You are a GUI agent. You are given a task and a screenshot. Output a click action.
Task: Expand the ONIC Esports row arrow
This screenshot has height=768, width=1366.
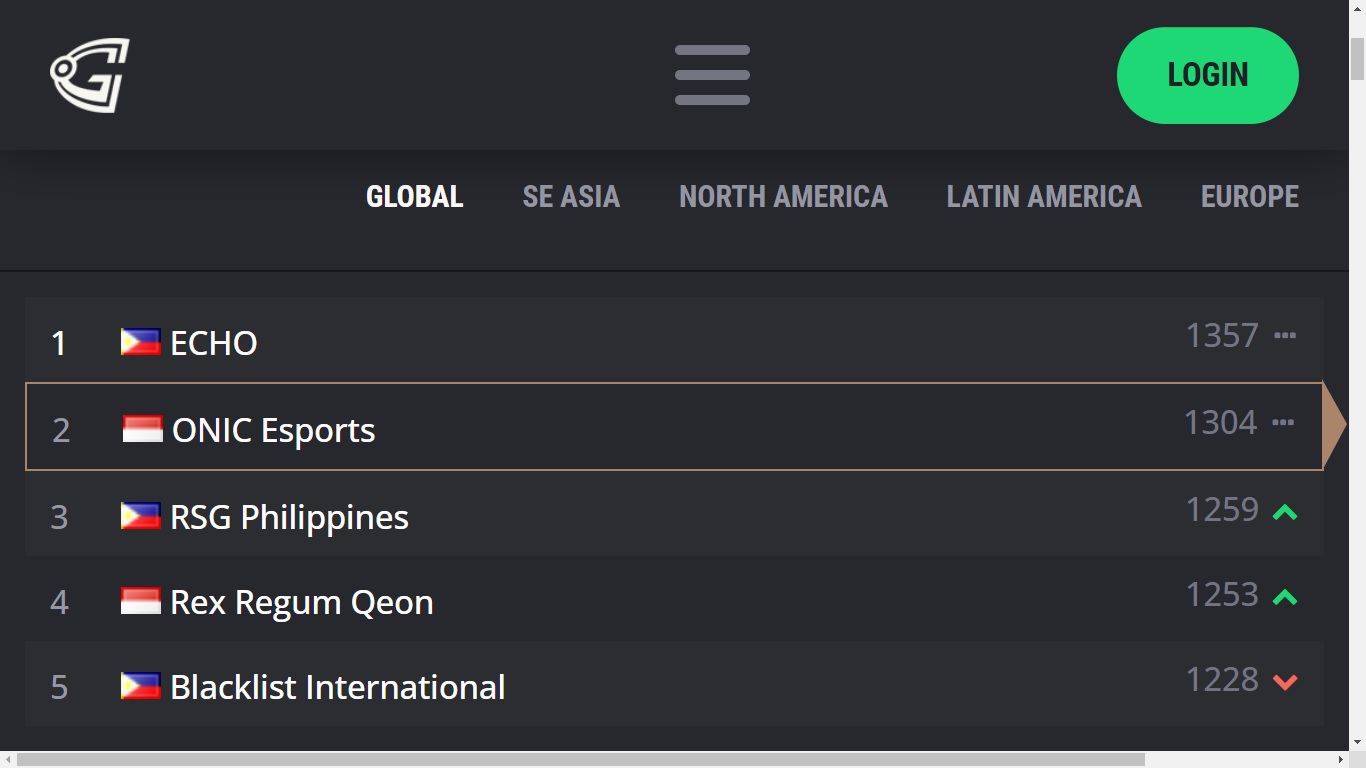(x=1334, y=426)
